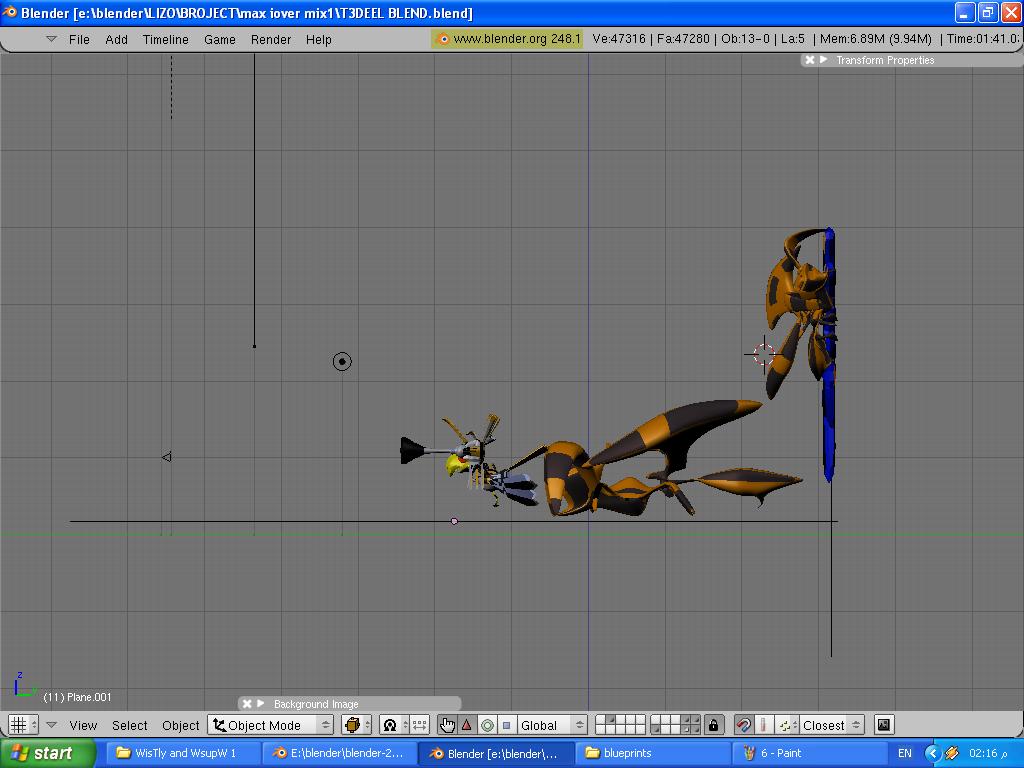Enable the rotate manipulator circle
Image resolution: width=1024 pixels, height=768 pixels.
tap(487, 725)
